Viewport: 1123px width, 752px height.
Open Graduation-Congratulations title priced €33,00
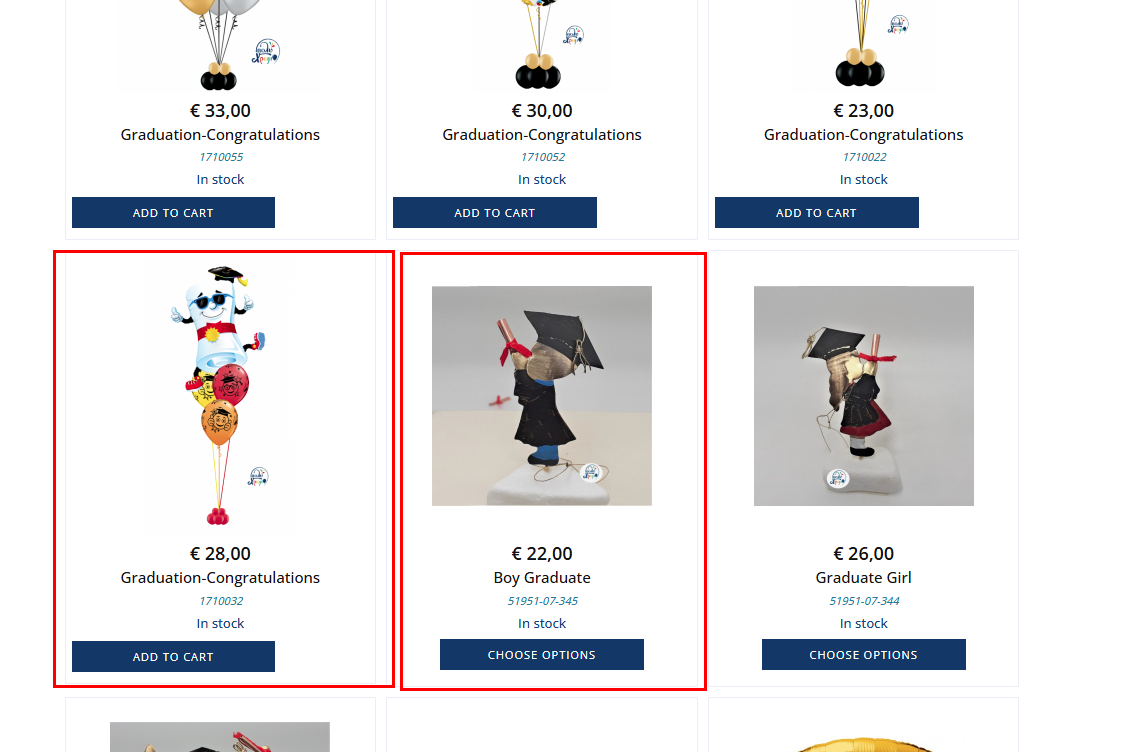click(220, 135)
